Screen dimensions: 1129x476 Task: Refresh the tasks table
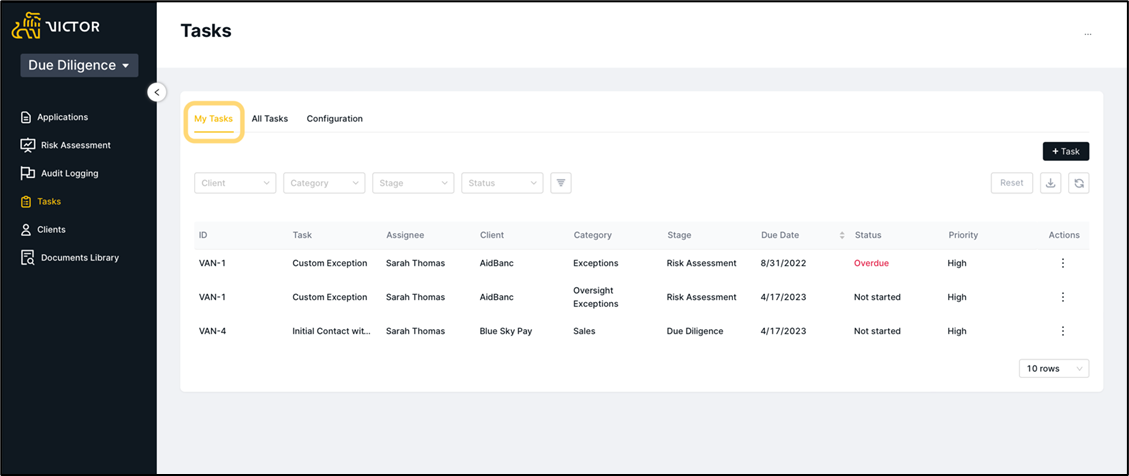click(x=1079, y=183)
